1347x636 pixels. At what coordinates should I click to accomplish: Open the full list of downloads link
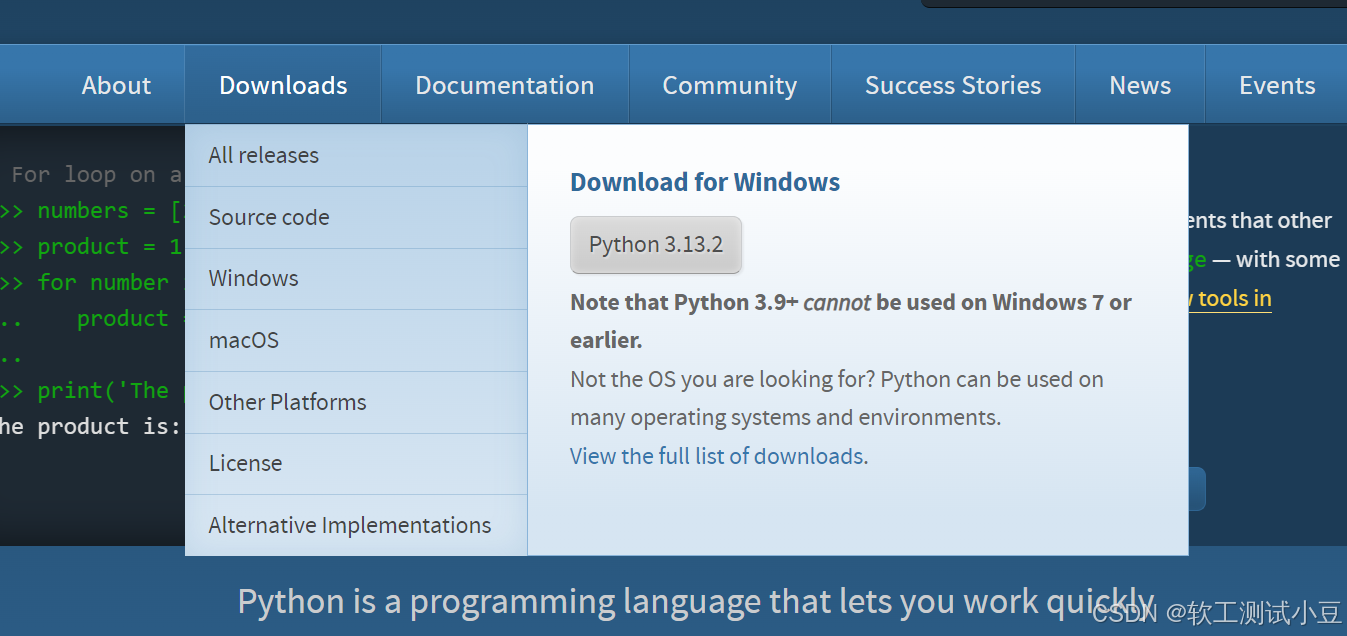point(716,455)
